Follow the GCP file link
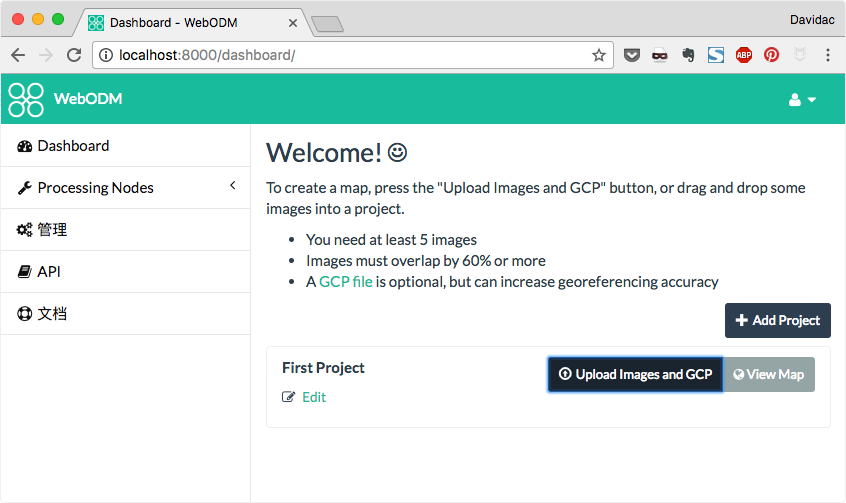The image size is (846, 503). tap(345, 282)
